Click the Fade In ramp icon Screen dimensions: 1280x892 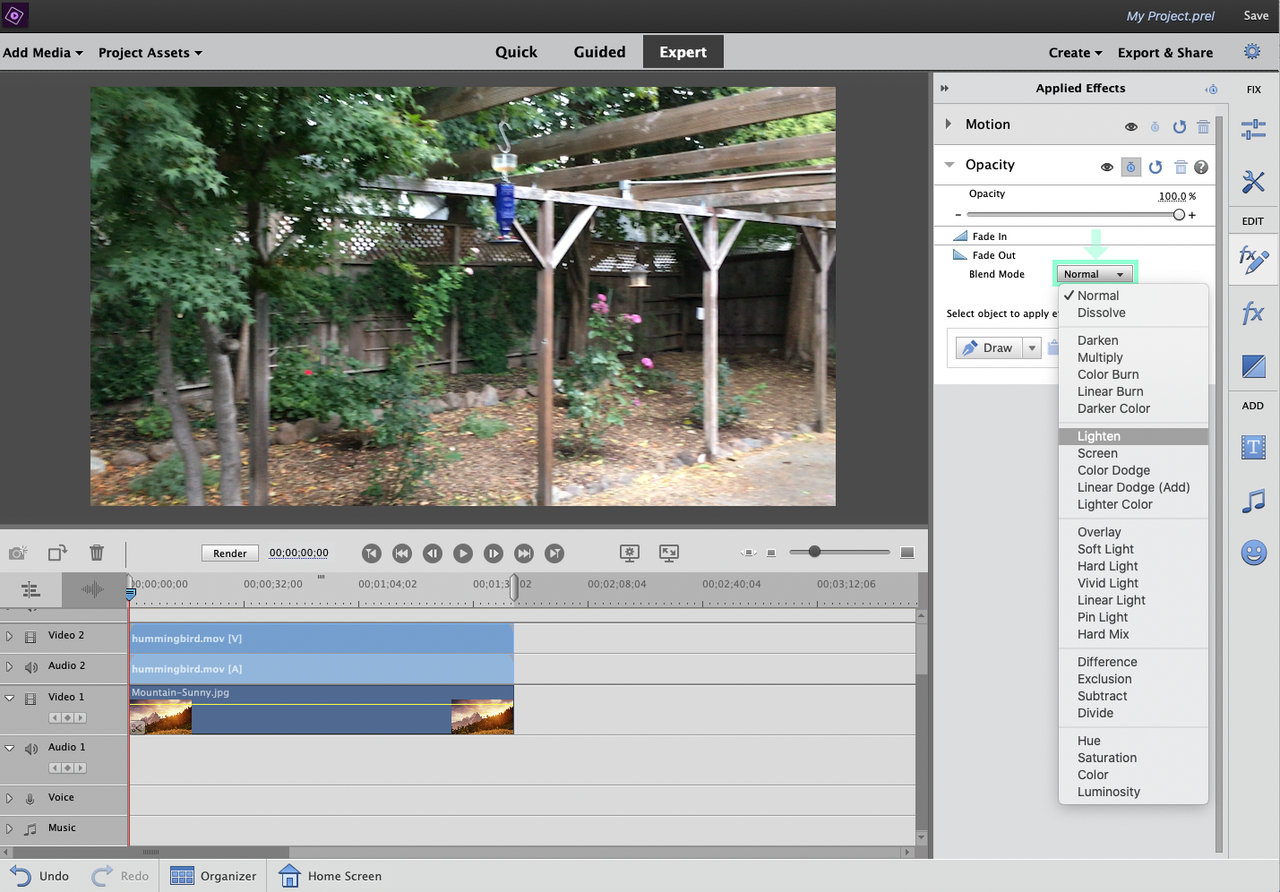959,236
